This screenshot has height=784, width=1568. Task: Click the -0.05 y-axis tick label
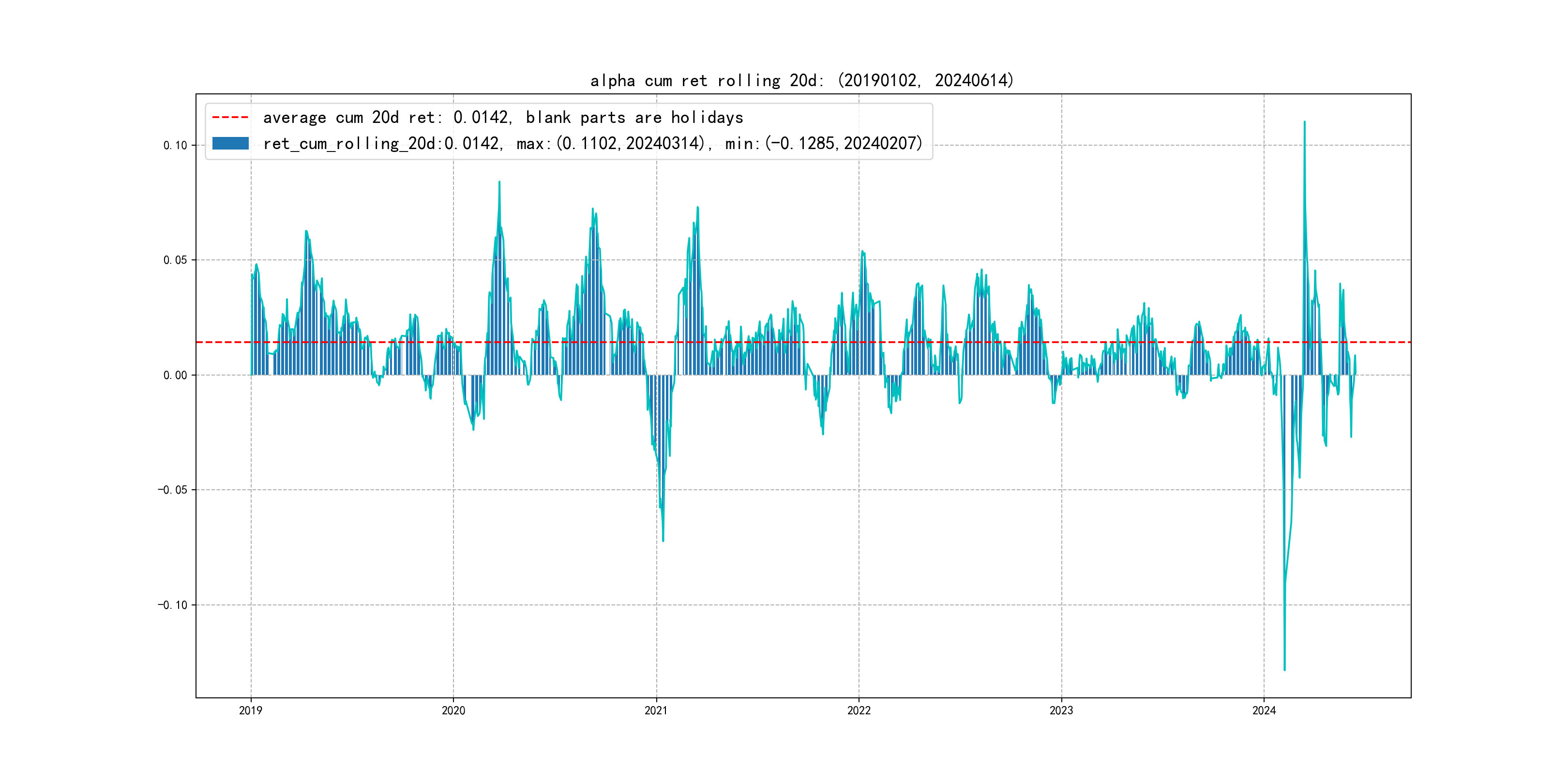tap(172, 490)
